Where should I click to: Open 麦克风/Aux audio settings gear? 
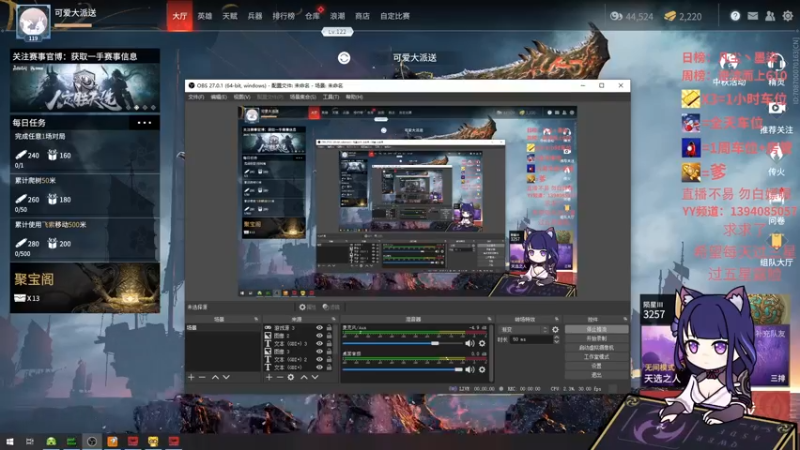pyautogui.click(x=482, y=343)
